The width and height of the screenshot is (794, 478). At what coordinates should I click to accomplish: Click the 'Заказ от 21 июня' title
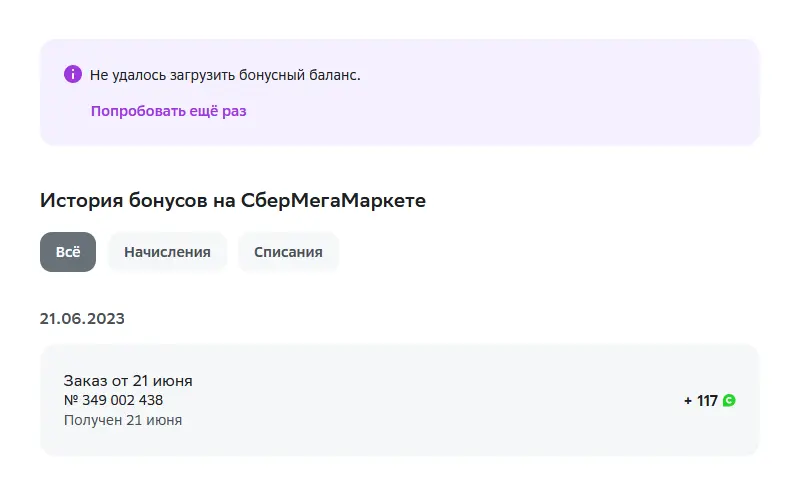coord(128,381)
